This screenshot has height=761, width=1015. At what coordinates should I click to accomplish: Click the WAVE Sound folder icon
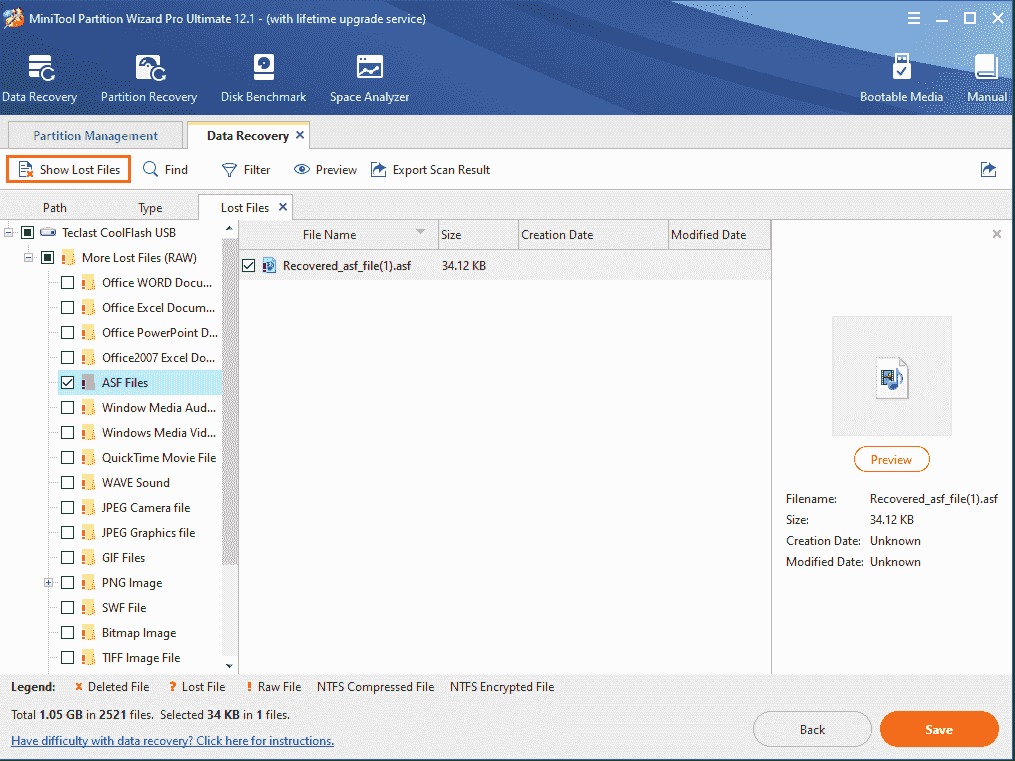click(88, 483)
